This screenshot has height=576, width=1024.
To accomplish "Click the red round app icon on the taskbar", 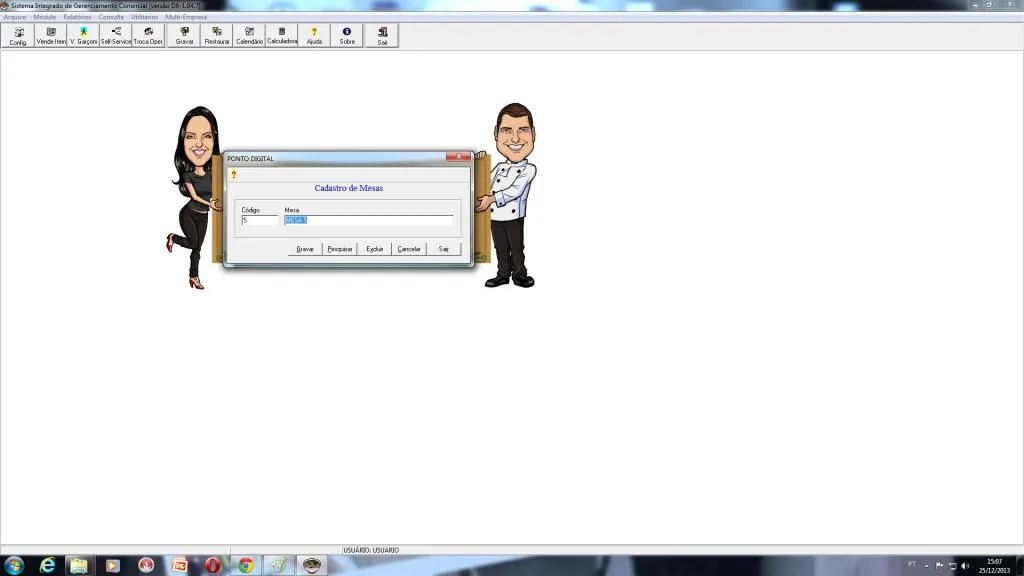I will 146,566.
